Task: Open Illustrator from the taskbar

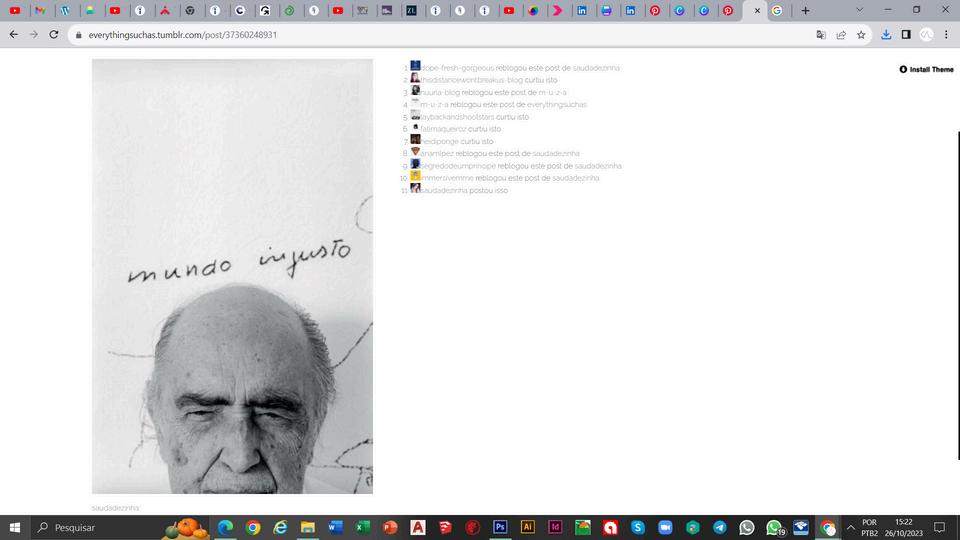Action: click(x=528, y=527)
